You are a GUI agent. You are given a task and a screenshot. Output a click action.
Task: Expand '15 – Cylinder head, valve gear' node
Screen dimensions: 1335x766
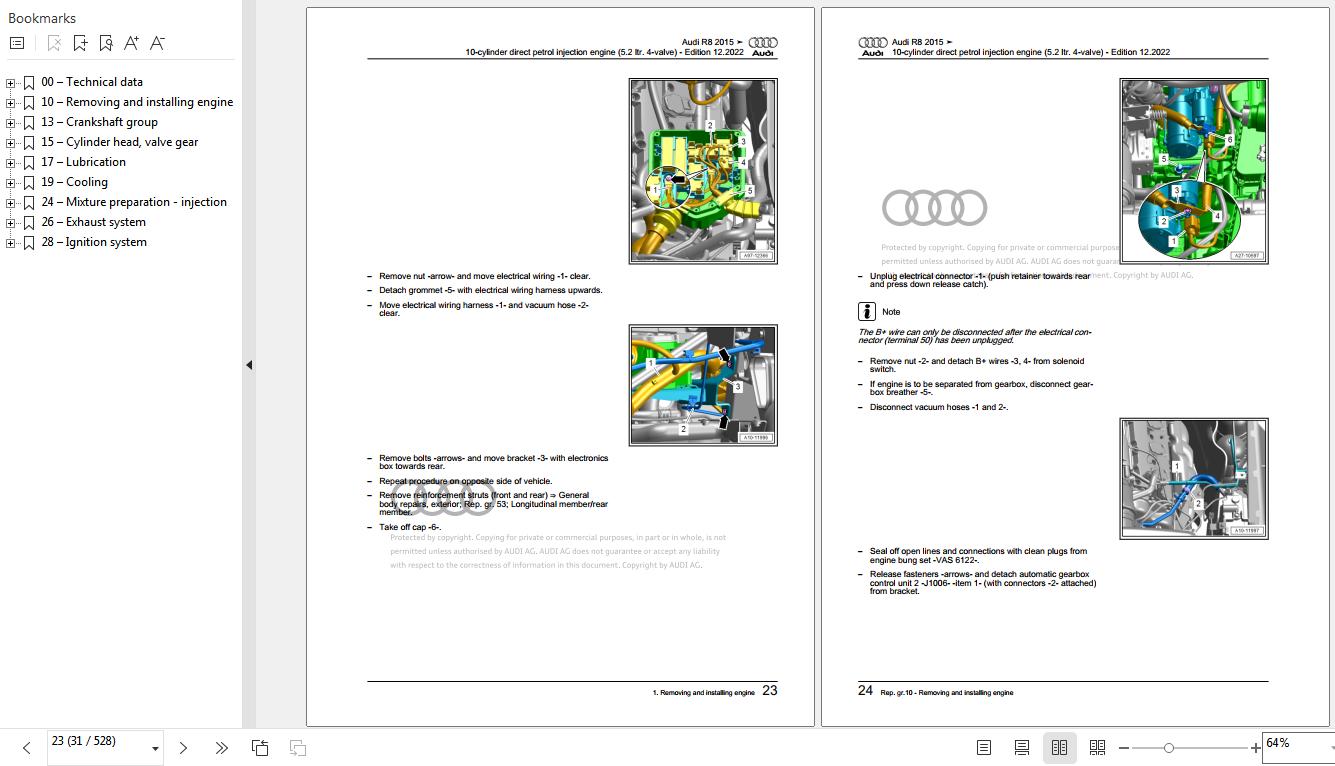pos(11,143)
